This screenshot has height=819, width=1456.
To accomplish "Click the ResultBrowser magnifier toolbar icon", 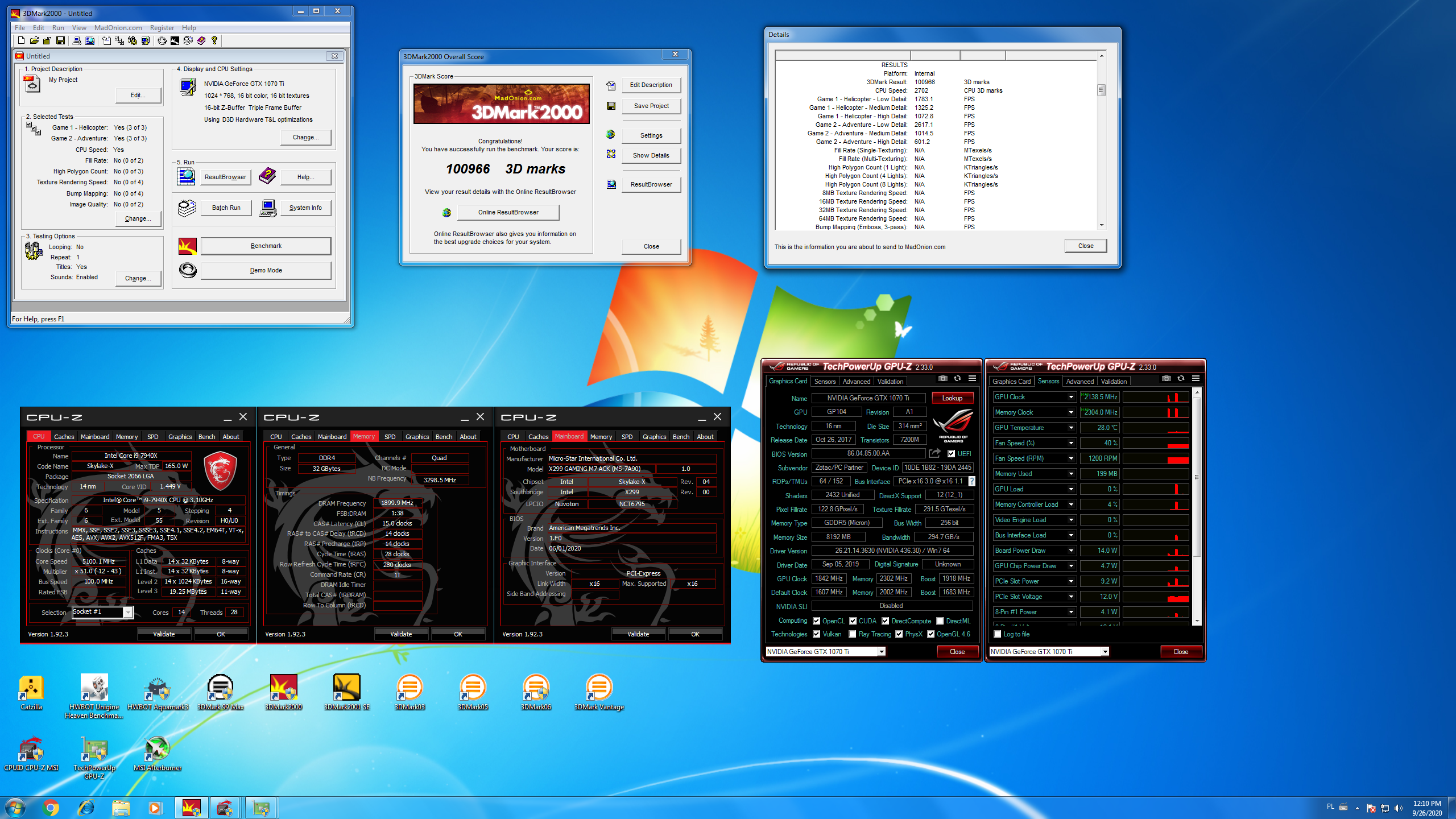I will (x=90, y=40).
